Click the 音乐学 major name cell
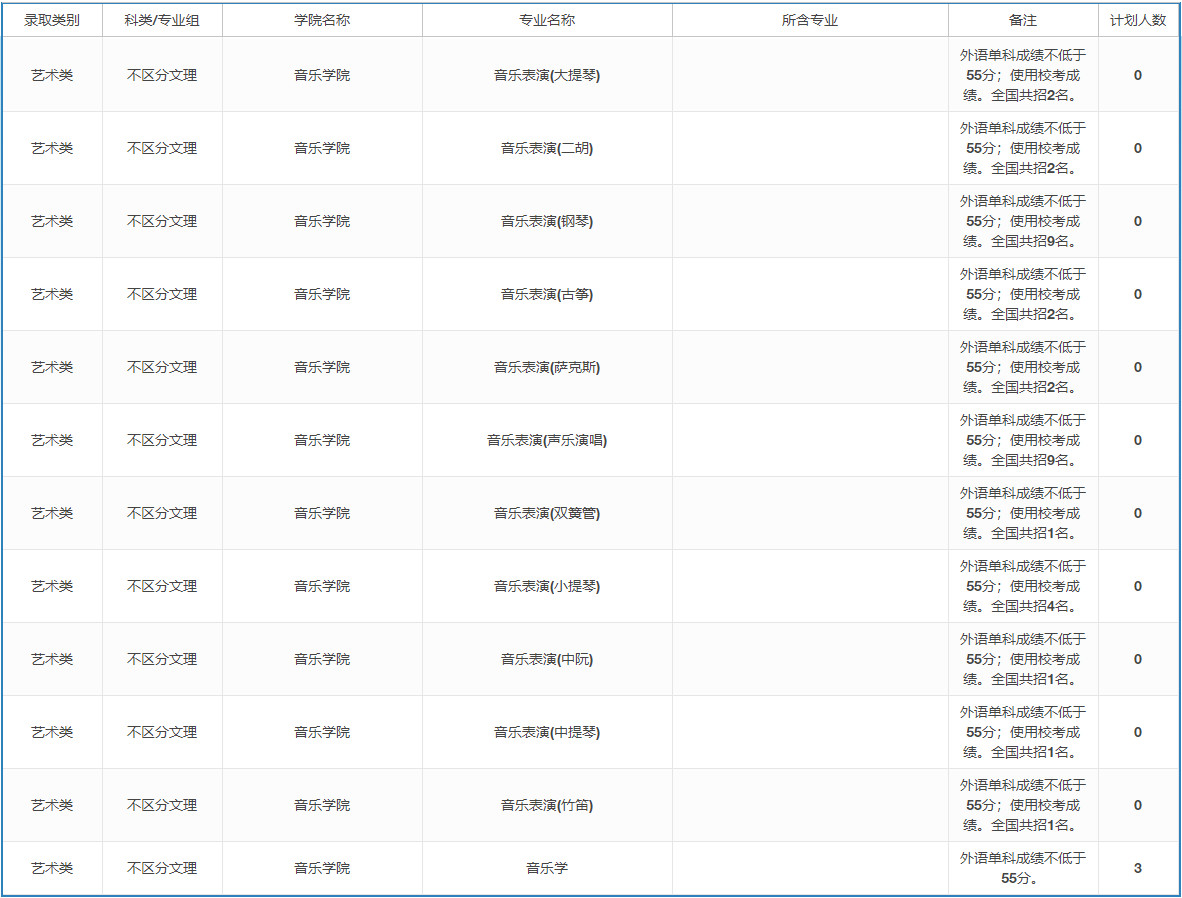The image size is (1182, 898). 547,868
